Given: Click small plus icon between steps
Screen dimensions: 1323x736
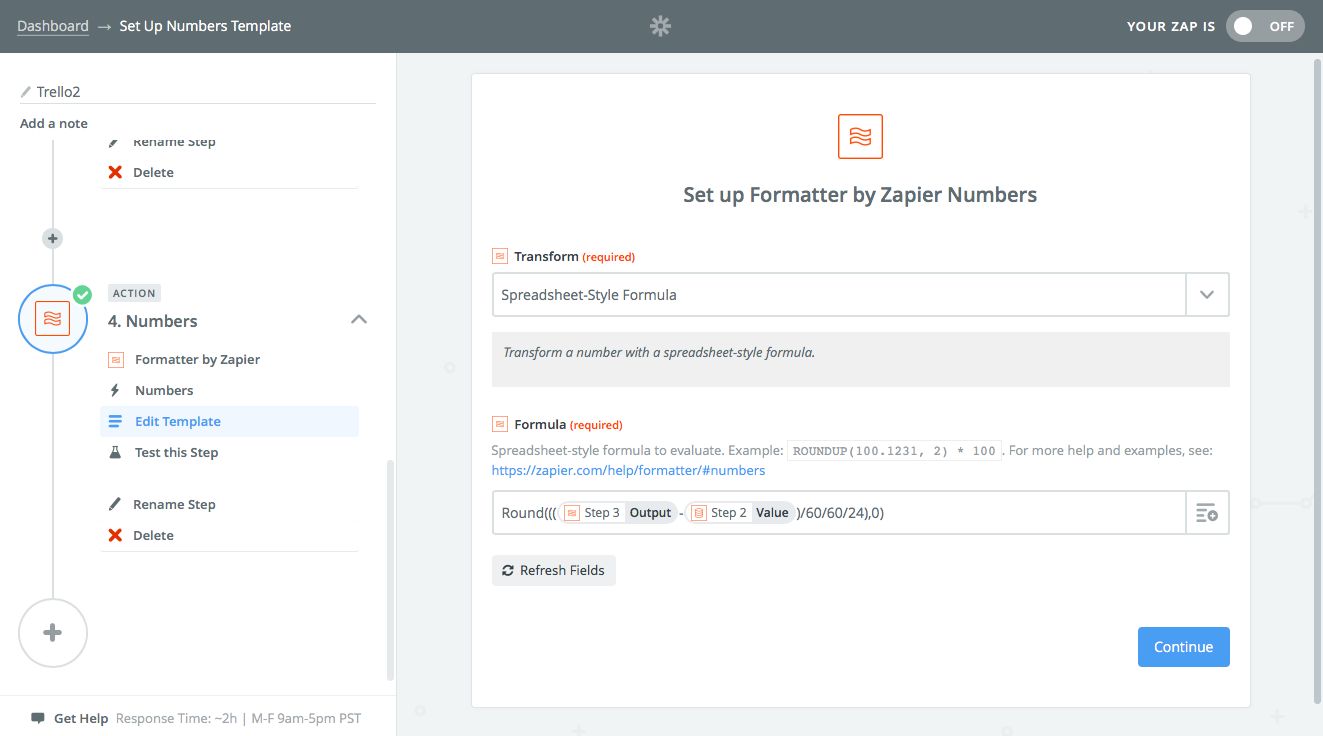Looking at the screenshot, I should pyautogui.click(x=53, y=238).
